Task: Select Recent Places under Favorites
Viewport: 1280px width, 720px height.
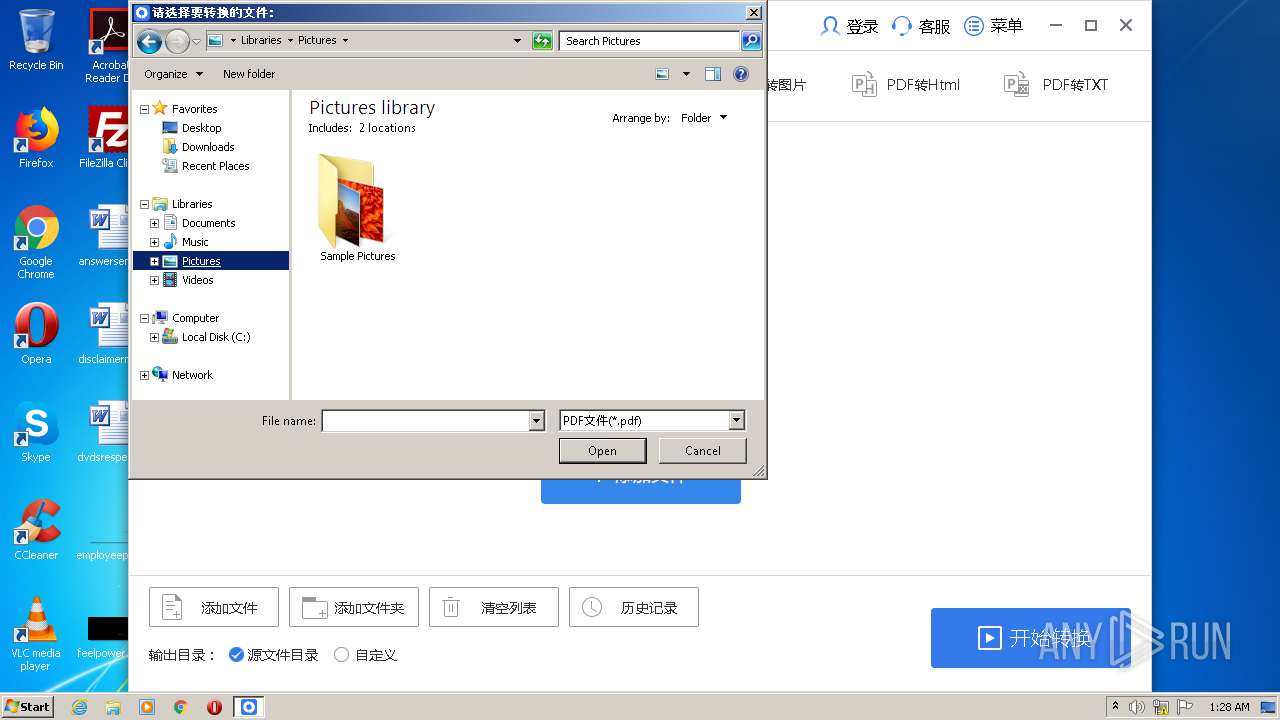Action: click(x=215, y=166)
